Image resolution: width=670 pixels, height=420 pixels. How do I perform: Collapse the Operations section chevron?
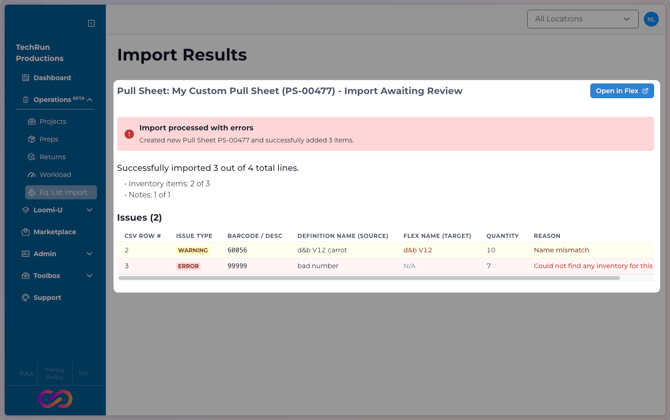pyautogui.click(x=90, y=100)
